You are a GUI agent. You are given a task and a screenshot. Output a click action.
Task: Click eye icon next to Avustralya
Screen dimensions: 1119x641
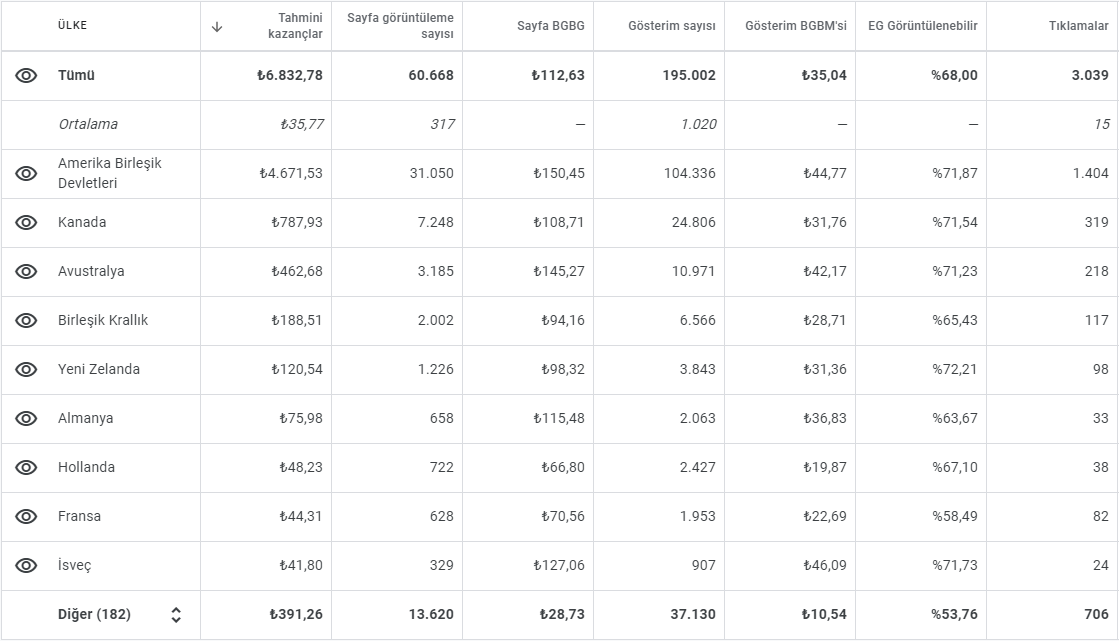tap(26, 271)
